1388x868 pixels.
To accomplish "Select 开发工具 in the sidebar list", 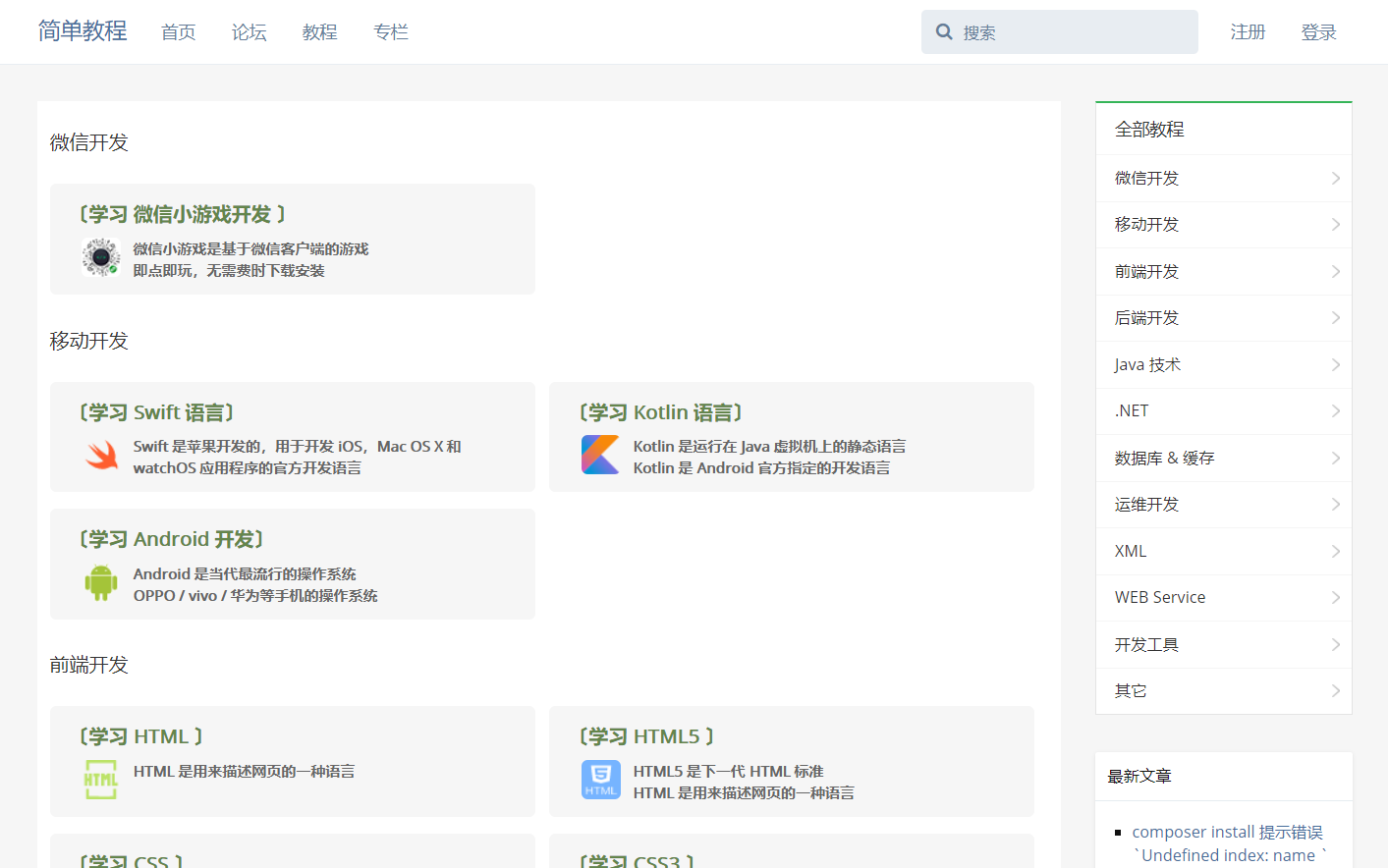I will pyautogui.click(x=1224, y=644).
